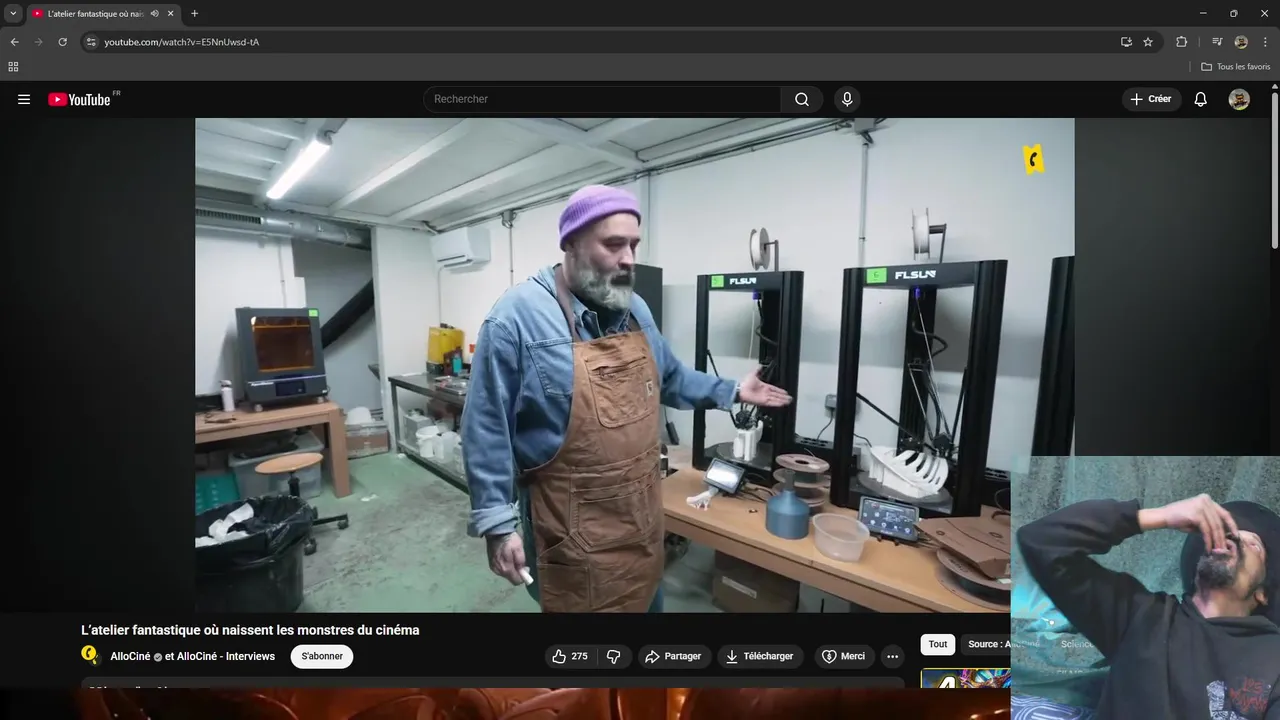Open site information icon in address bar
The width and height of the screenshot is (1280, 720).
(x=91, y=42)
